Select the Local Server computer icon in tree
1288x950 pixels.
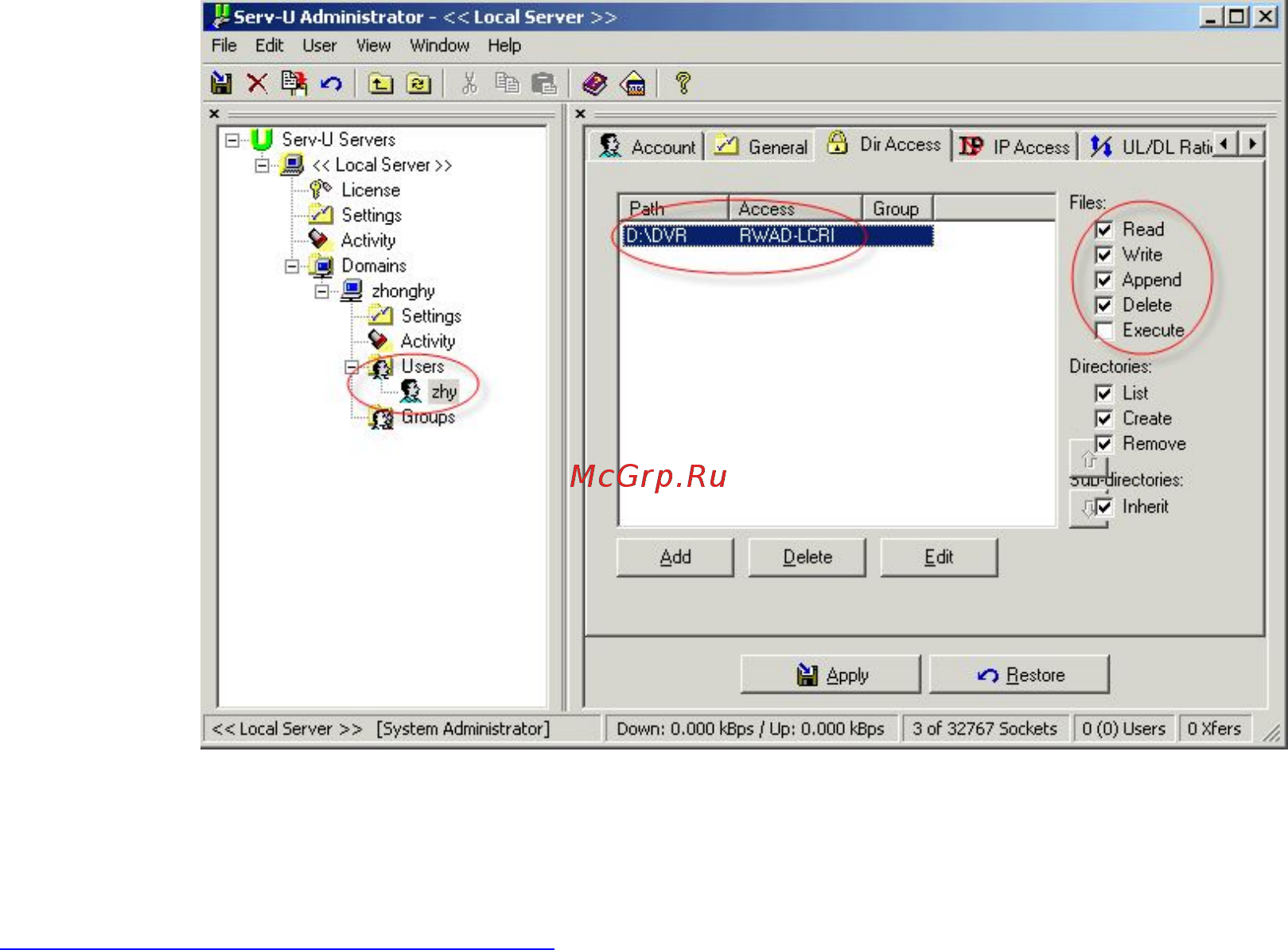292,165
